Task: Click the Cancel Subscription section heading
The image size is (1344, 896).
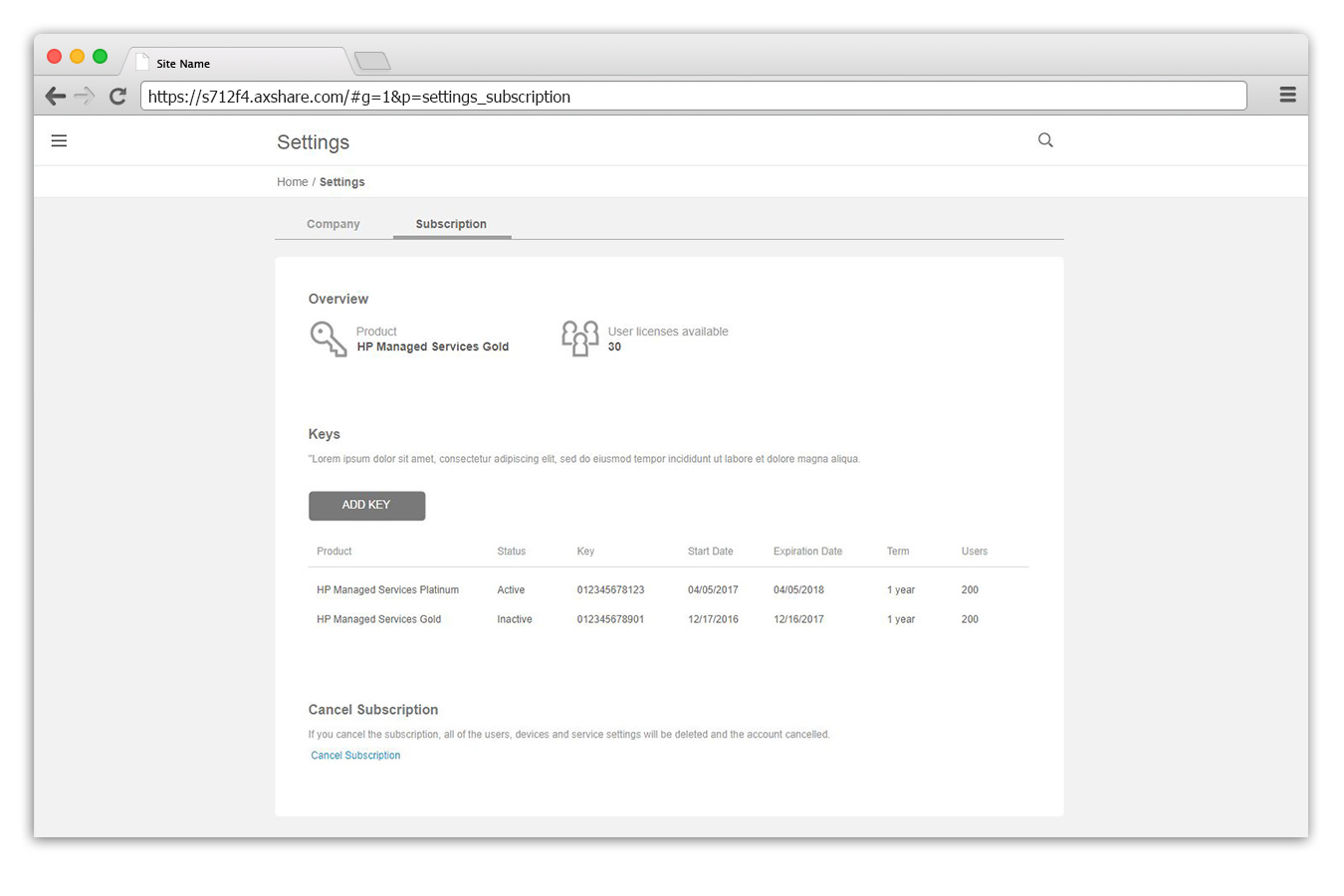Action: pyautogui.click(x=373, y=710)
